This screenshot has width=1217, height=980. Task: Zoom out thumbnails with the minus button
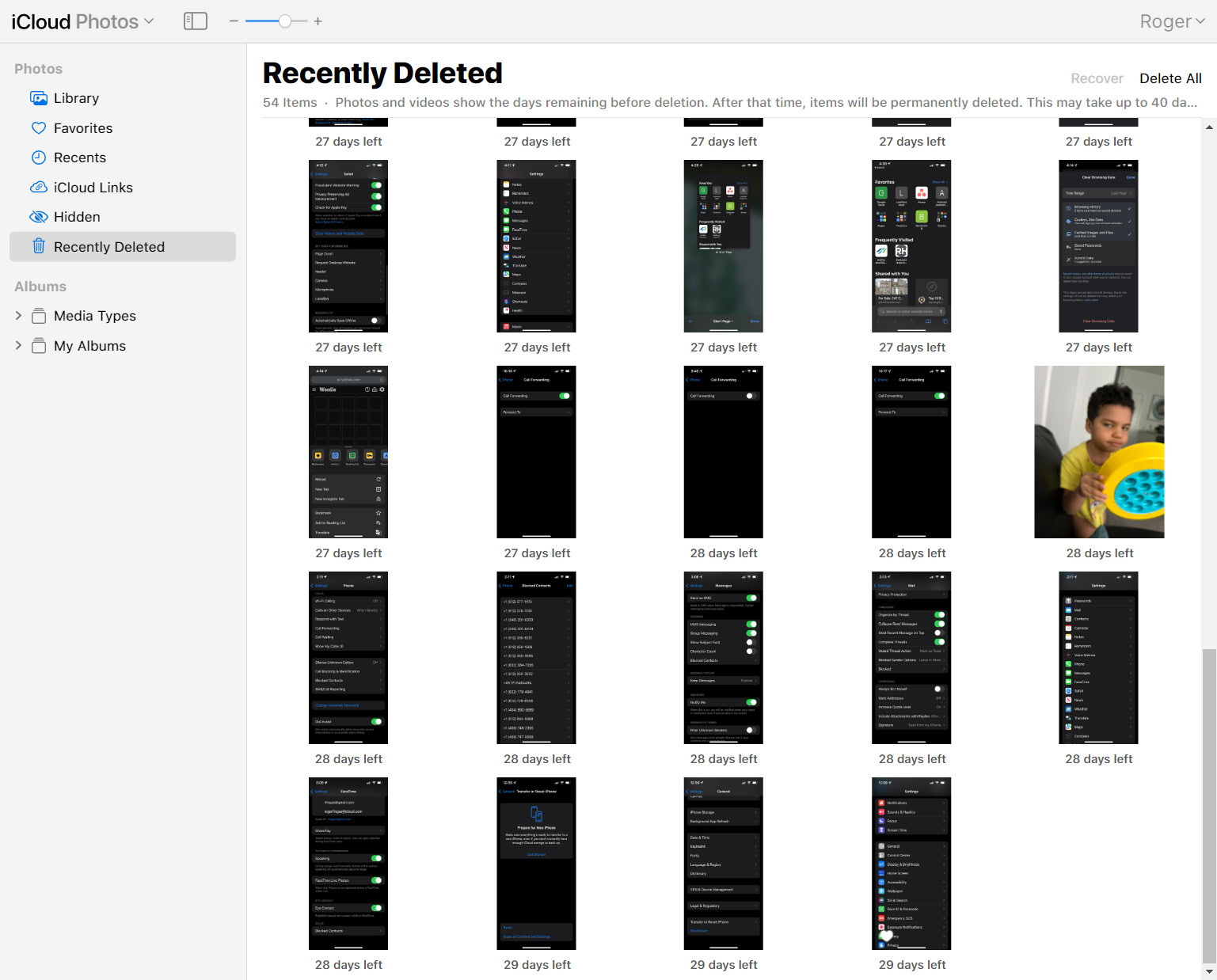point(234,21)
